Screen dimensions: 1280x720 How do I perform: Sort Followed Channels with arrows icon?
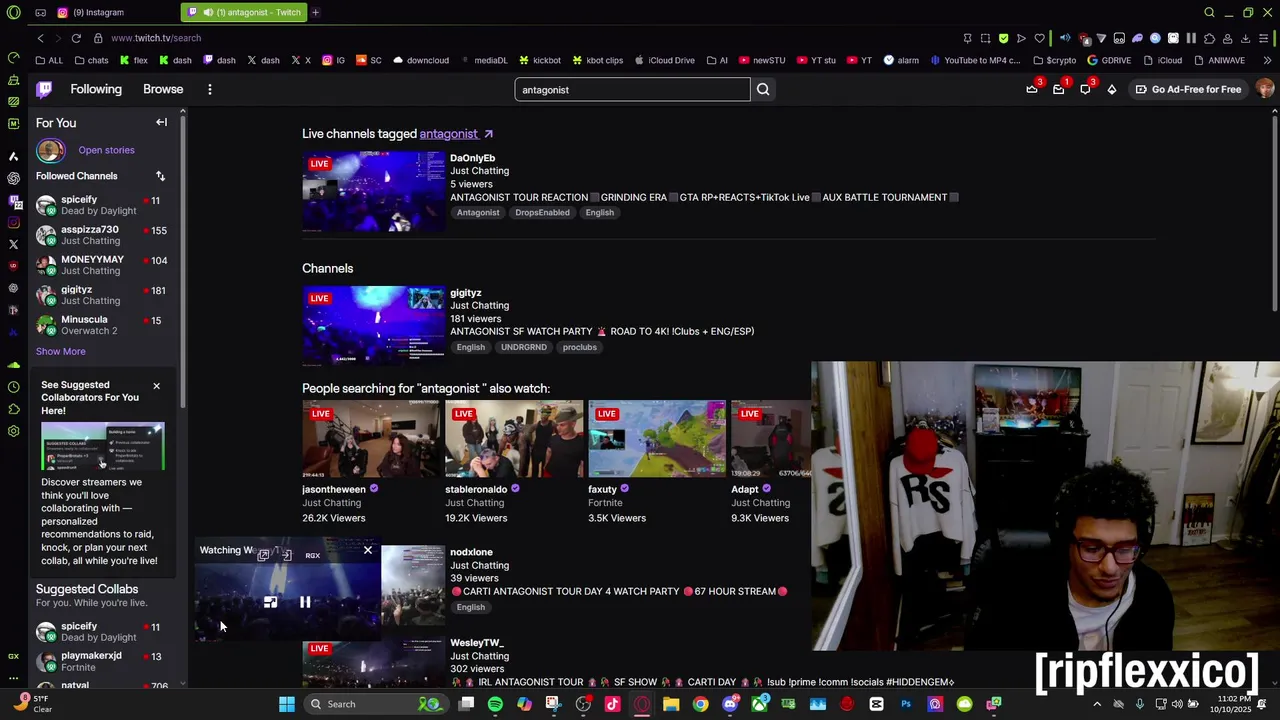coord(160,176)
